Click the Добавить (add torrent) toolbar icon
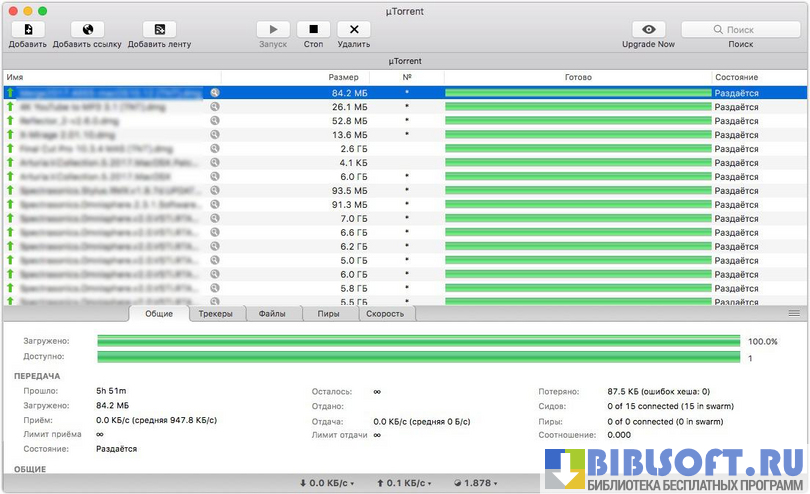The height and width of the screenshot is (494, 810). pyautogui.click(x=27, y=30)
